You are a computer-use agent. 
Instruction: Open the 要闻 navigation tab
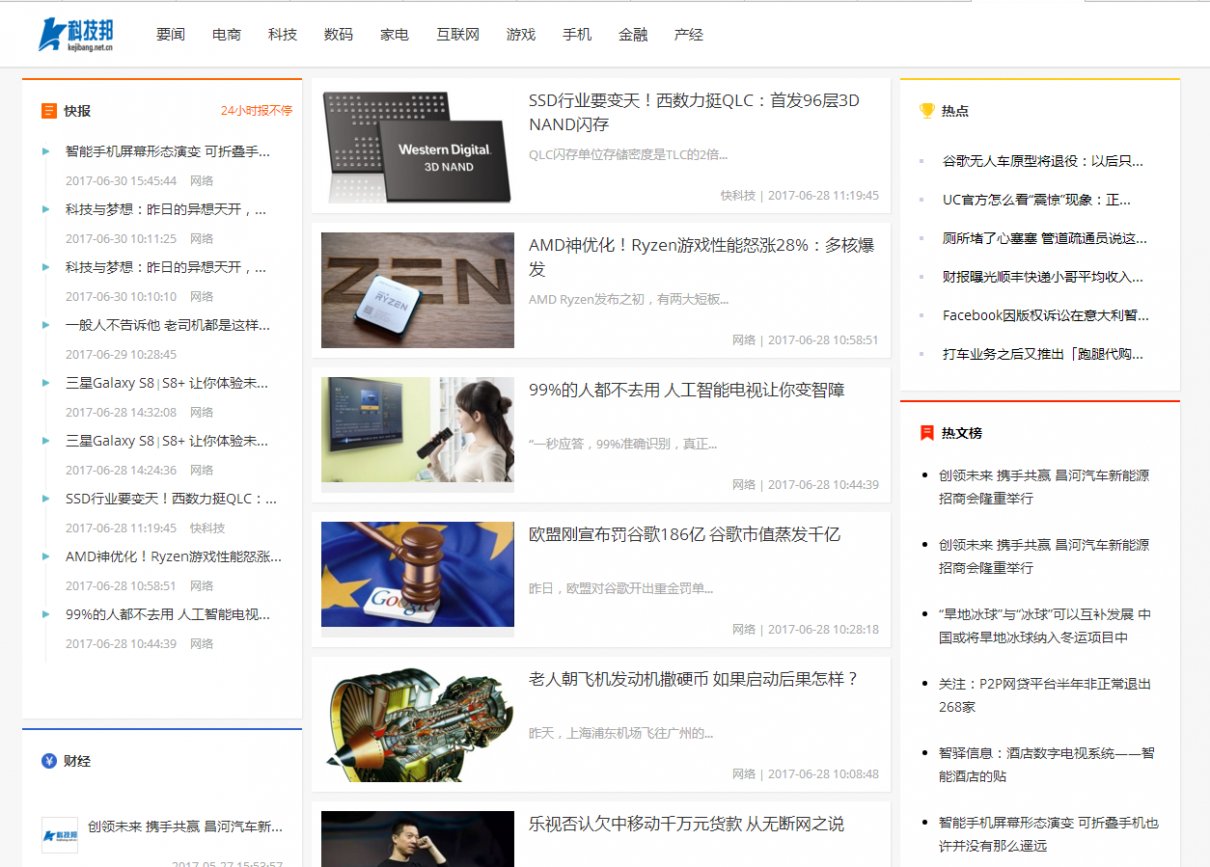(x=171, y=34)
